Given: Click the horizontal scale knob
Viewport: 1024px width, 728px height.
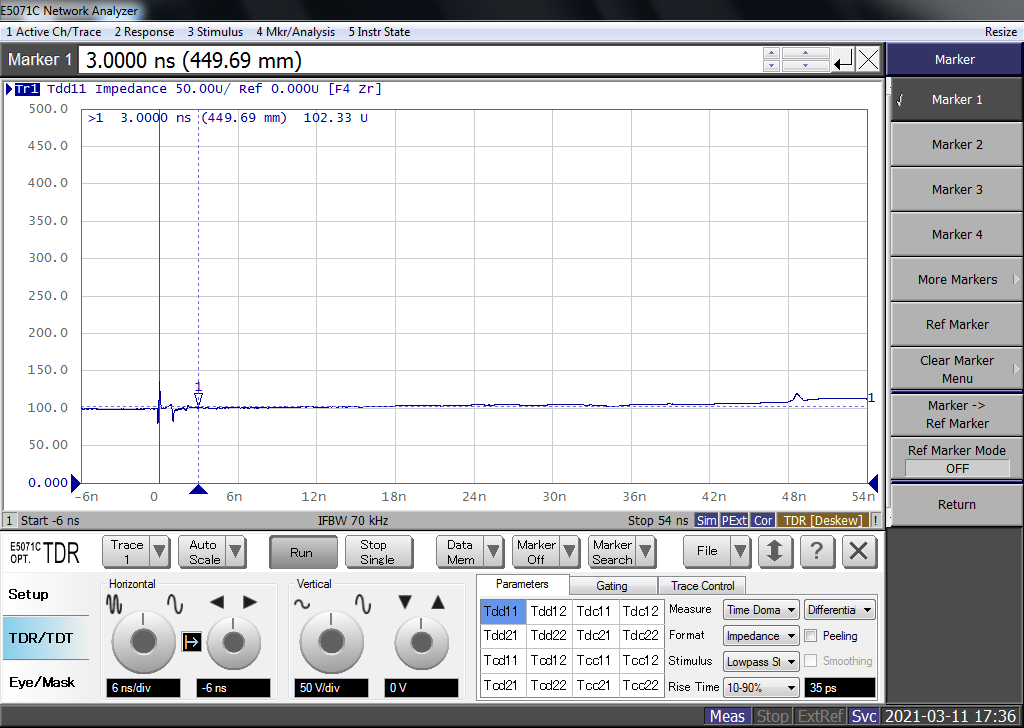Looking at the screenshot, I should tap(143, 640).
